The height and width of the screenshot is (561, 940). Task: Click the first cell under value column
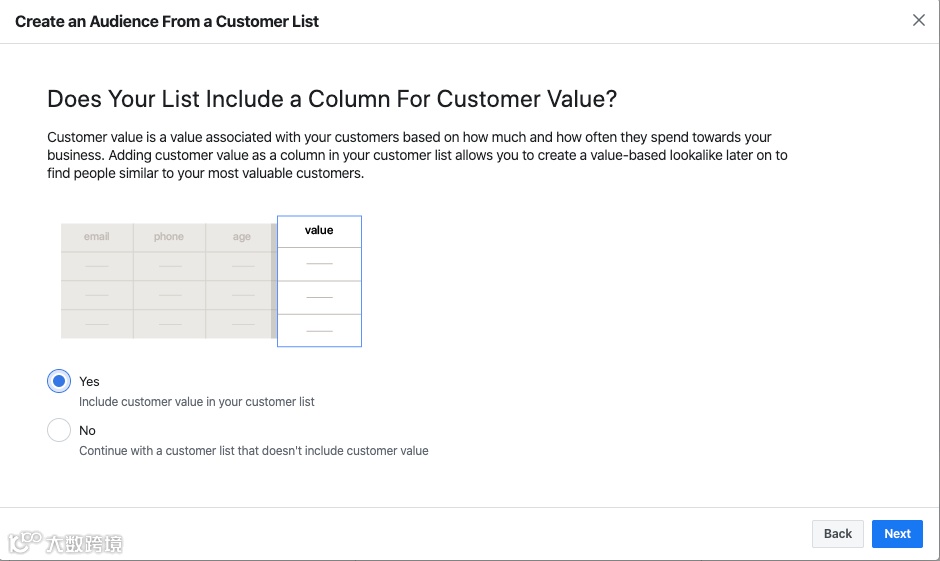click(x=319, y=263)
